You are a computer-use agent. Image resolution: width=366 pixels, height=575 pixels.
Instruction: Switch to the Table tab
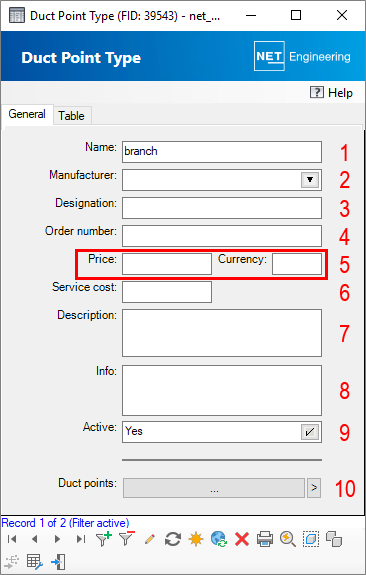tap(72, 116)
